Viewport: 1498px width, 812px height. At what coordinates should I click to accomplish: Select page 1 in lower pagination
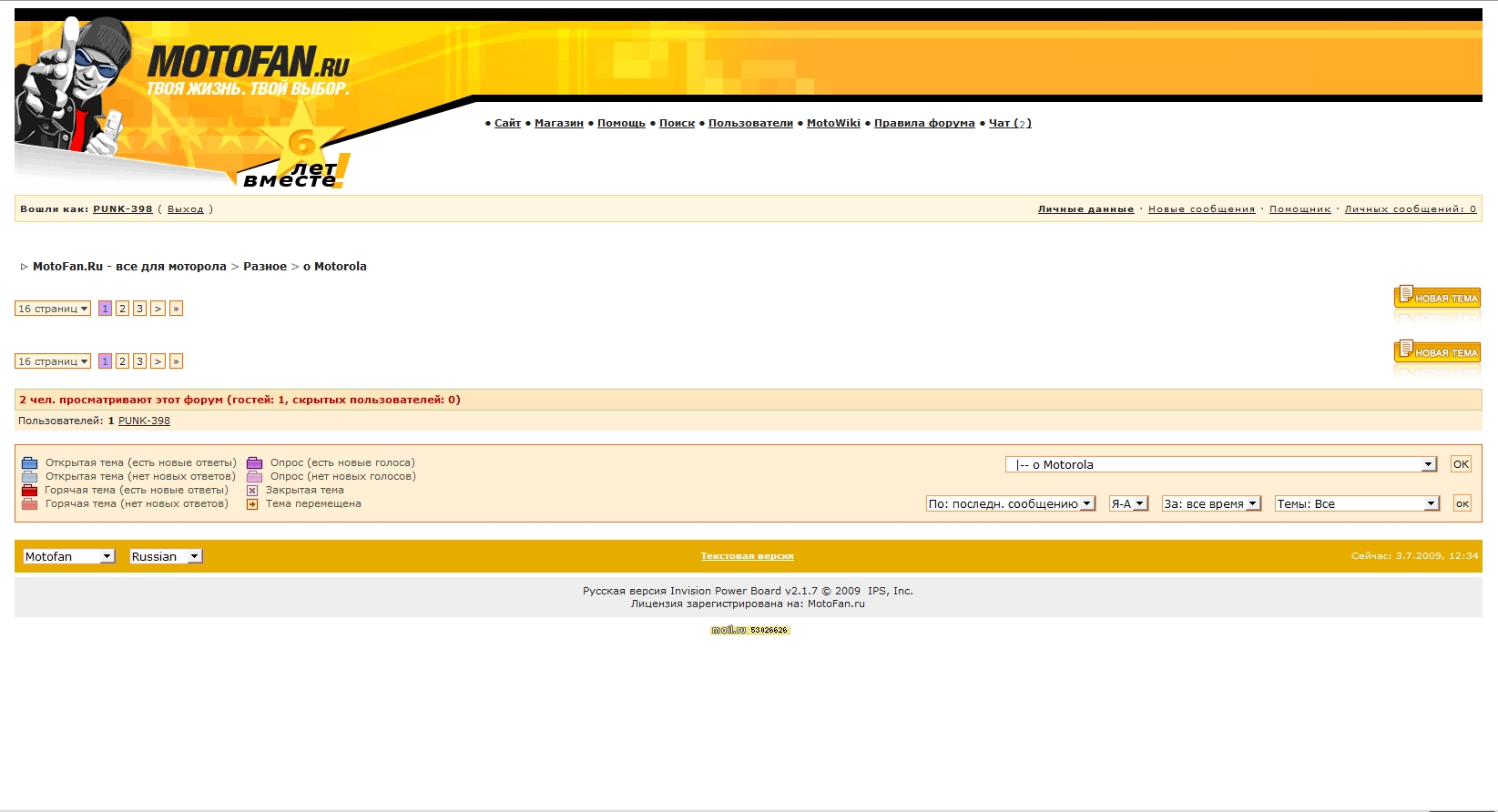(105, 361)
